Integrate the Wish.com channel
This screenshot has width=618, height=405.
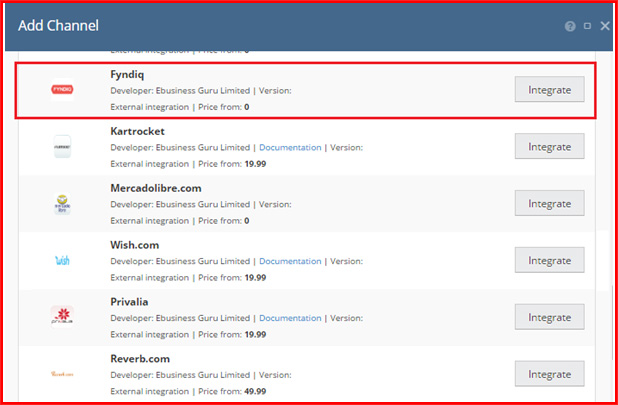coord(549,260)
